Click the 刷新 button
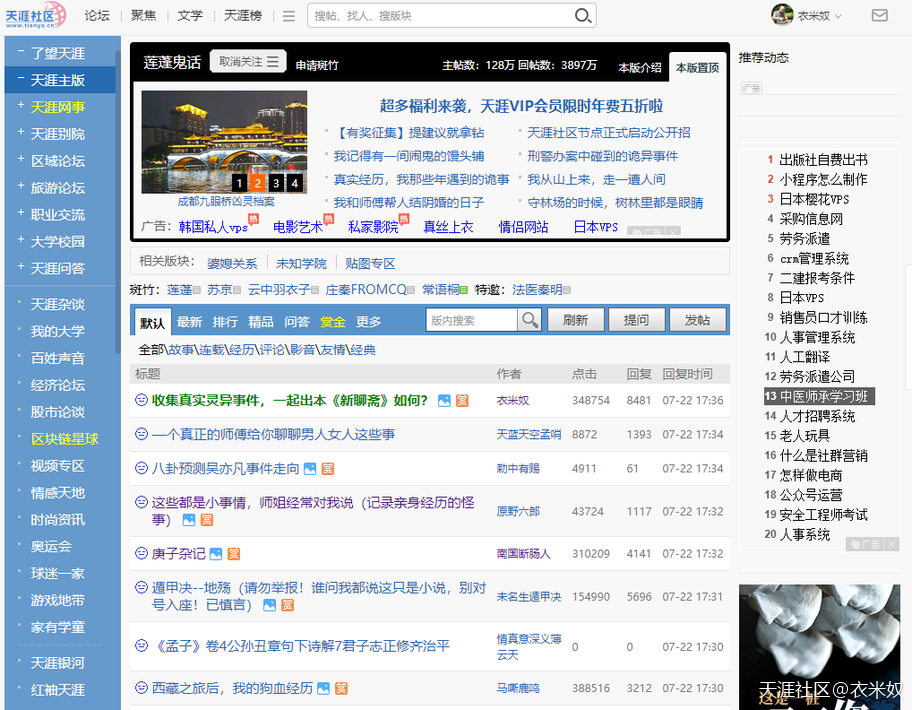912x710 pixels. (x=575, y=320)
